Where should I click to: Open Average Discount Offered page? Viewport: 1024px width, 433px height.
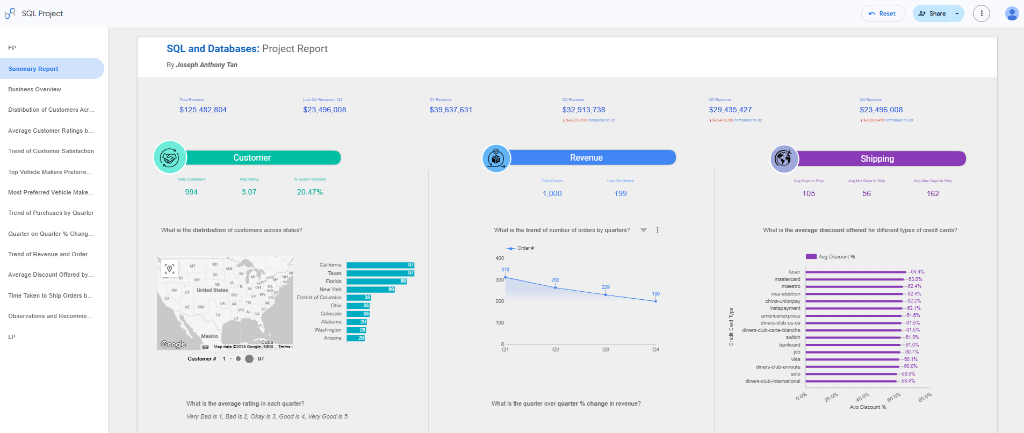(52, 275)
